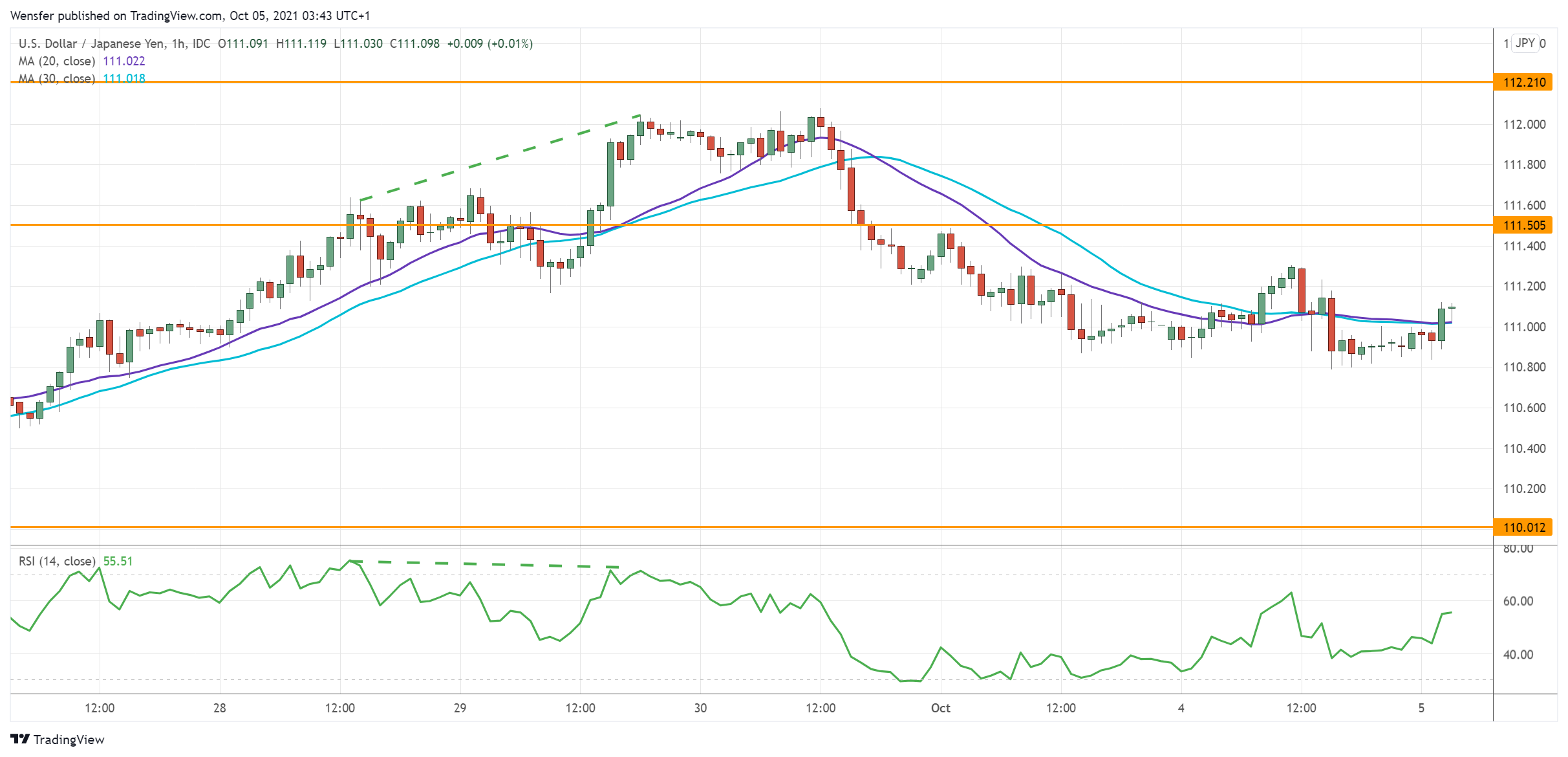Click the RSI value 55.51
Screen dimensions: 1568x757
pos(118,562)
